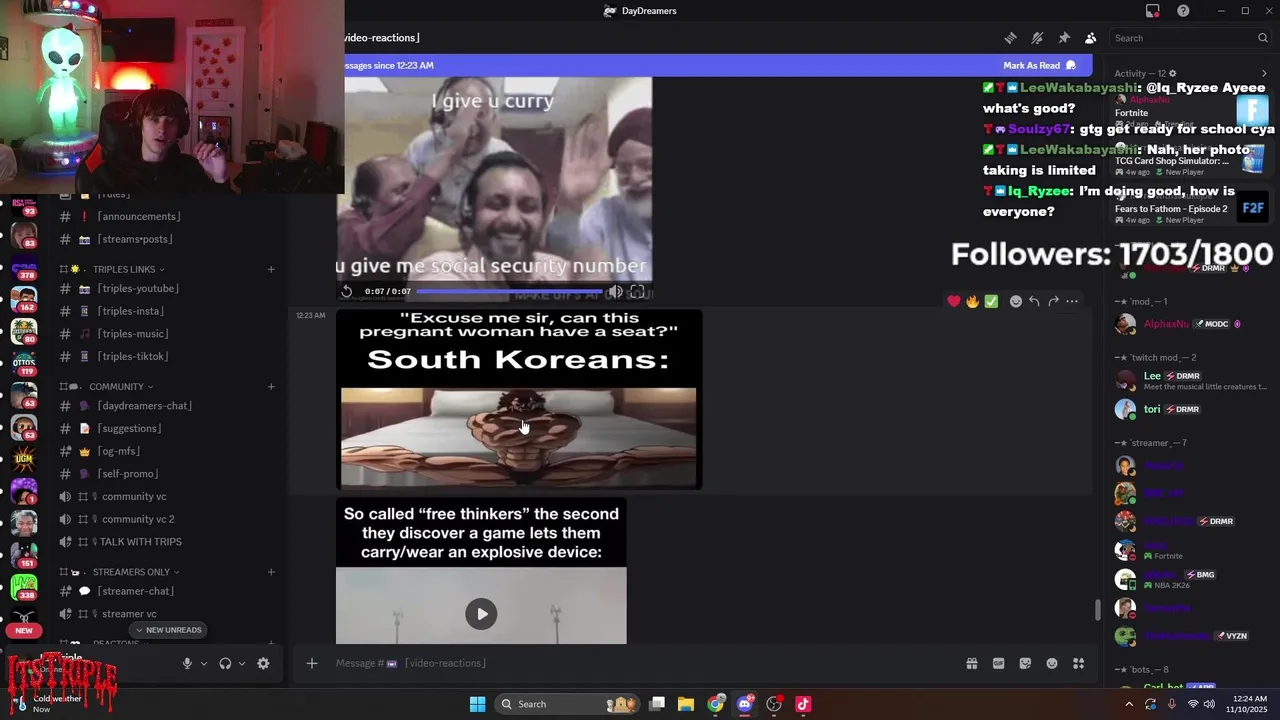Open the suggestions channel
This screenshot has width=1280, height=720.
tap(129, 429)
